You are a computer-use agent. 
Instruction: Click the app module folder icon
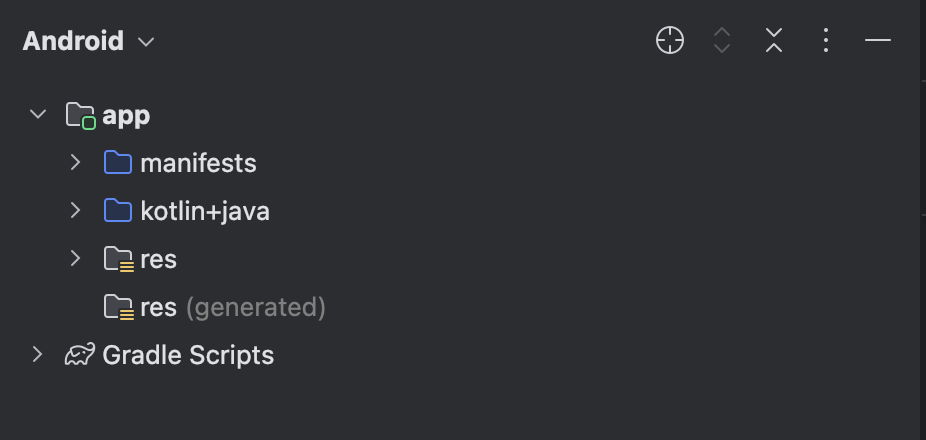pos(80,115)
